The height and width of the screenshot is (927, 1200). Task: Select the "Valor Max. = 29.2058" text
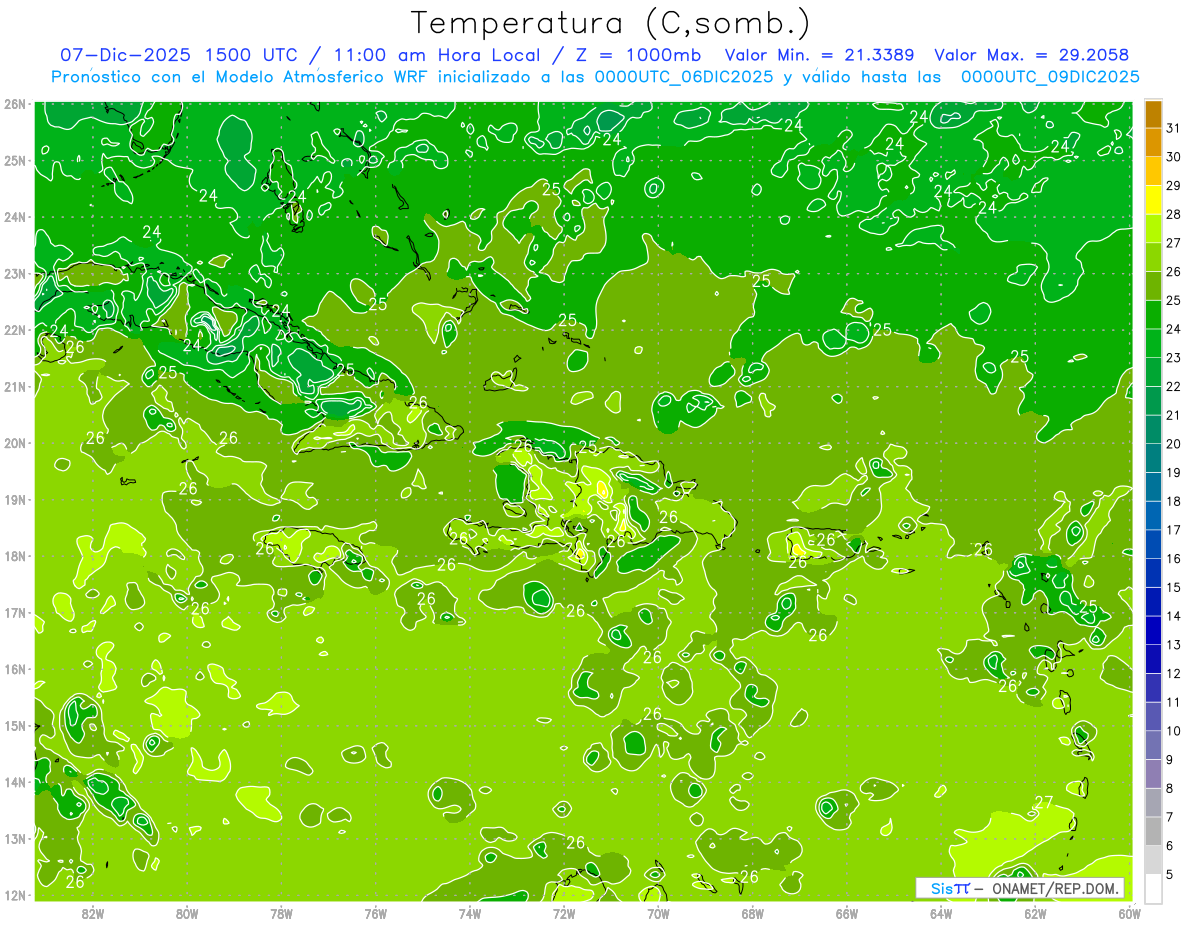click(x=1032, y=55)
